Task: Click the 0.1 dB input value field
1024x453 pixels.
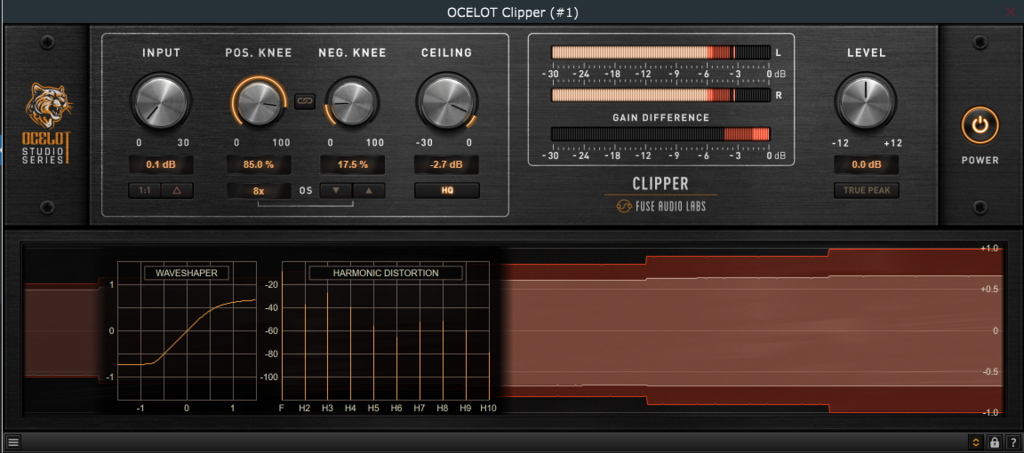Action: 161,165
